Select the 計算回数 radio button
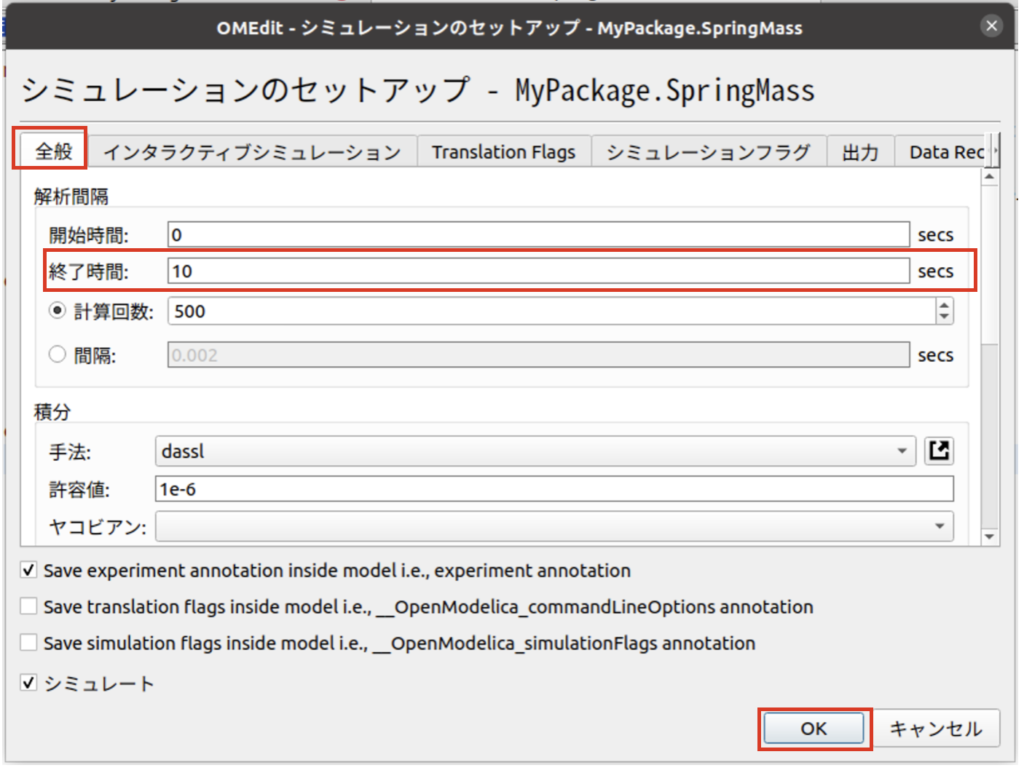Viewport: 1024px width, 773px height. pos(57,311)
